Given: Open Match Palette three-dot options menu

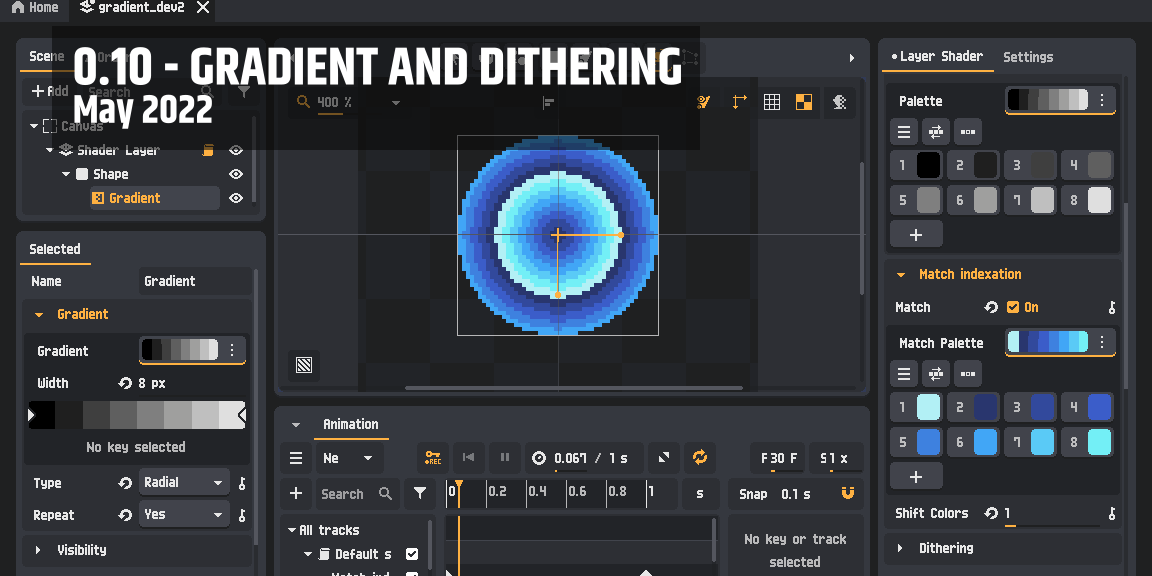Looking at the screenshot, I should point(1102,342).
